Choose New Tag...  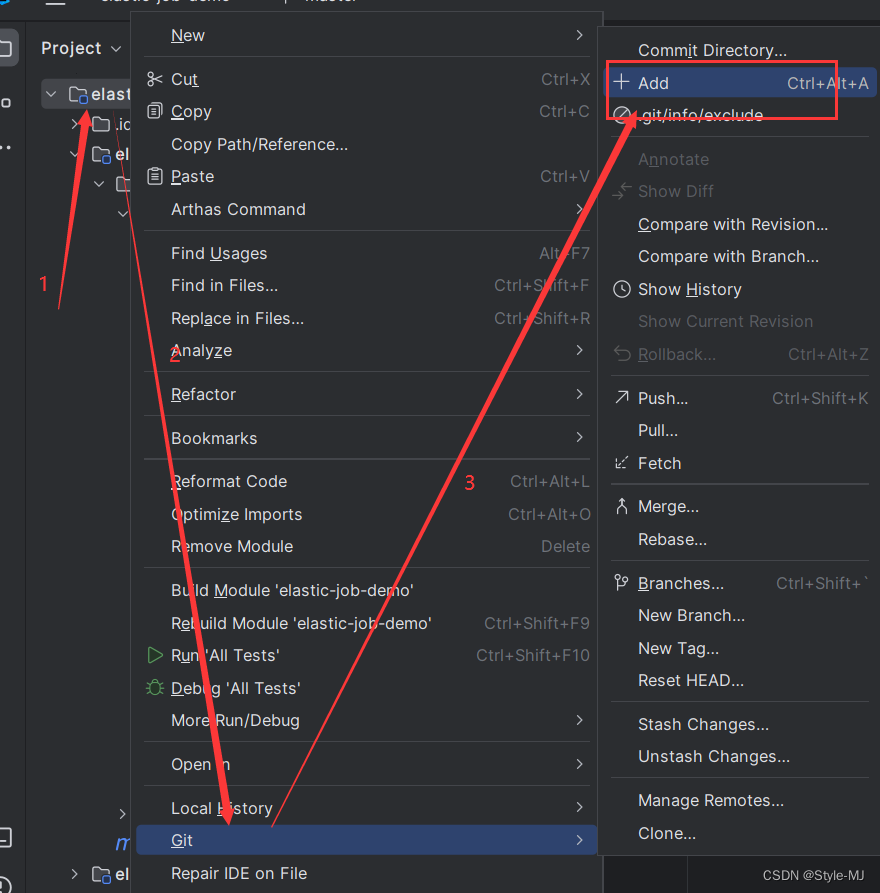click(x=740, y=648)
